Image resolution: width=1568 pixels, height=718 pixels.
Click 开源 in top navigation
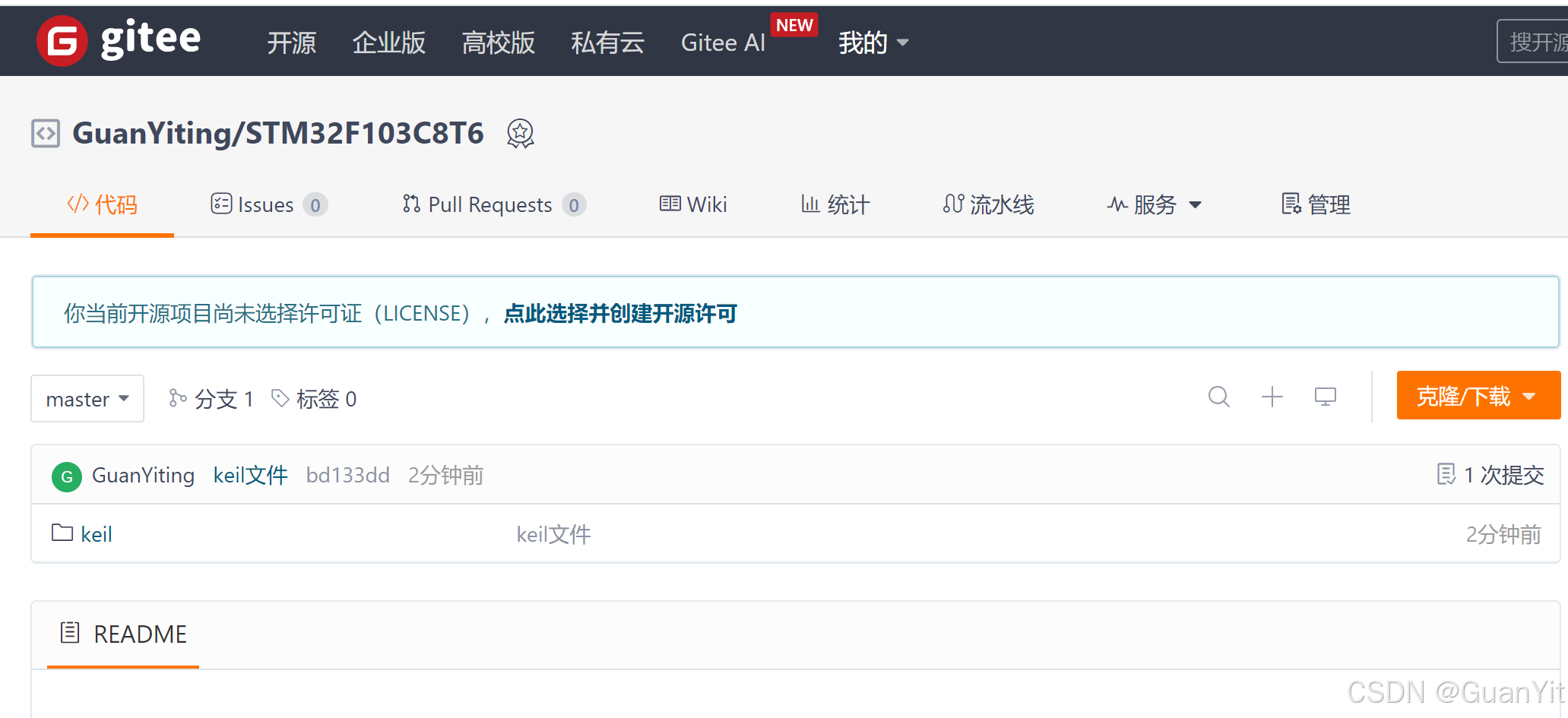pos(291,43)
